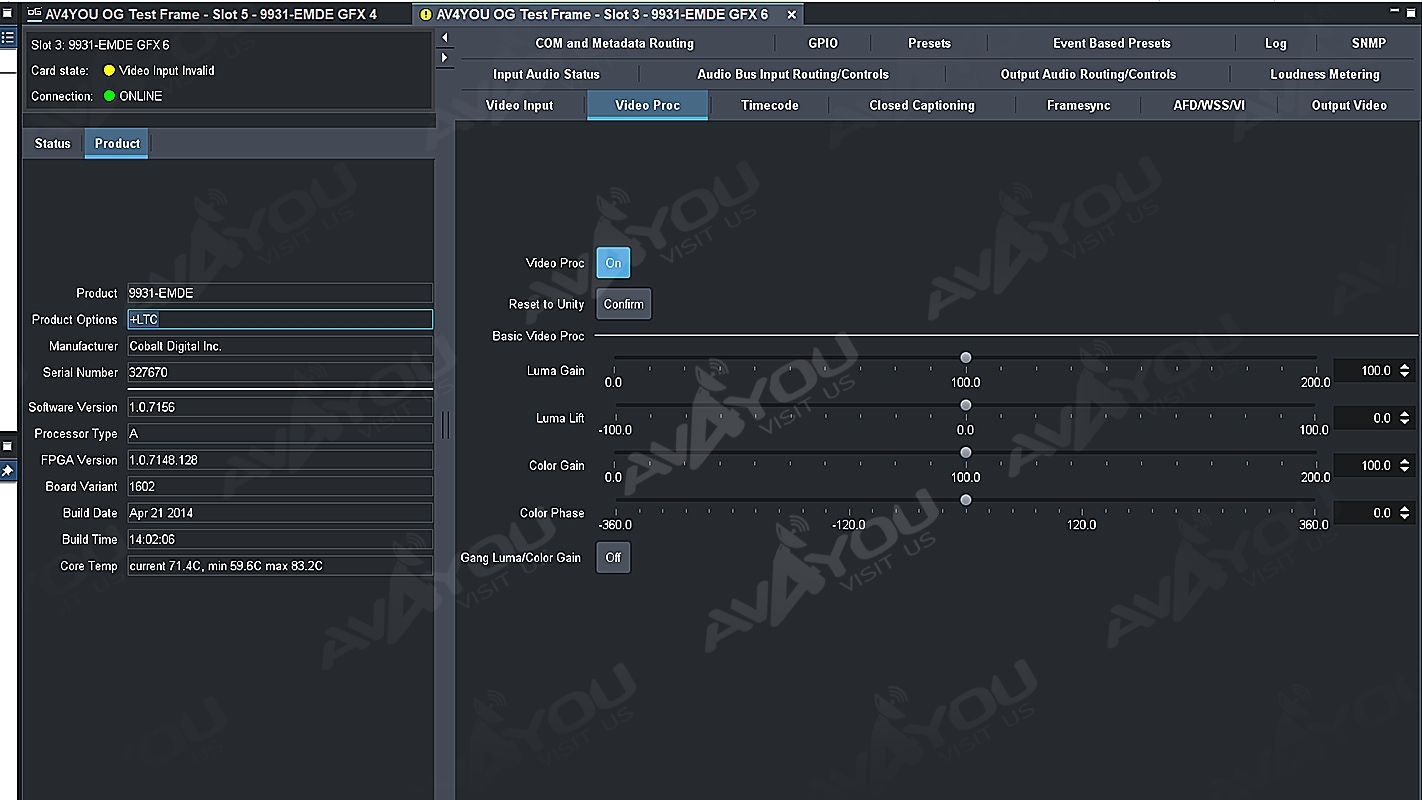Click the Board Variant value 1602
1422x800 pixels.
(x=280, y=487)
